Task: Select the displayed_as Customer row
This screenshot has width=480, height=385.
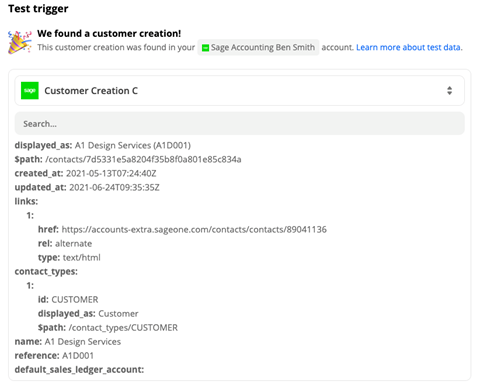Action: click(88, 314)
